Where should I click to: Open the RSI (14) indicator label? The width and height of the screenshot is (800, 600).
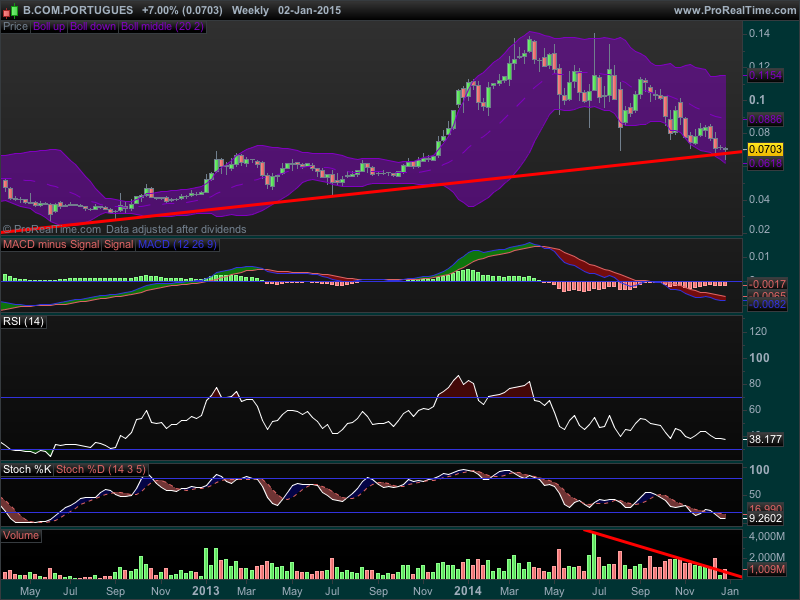[24, 321]
